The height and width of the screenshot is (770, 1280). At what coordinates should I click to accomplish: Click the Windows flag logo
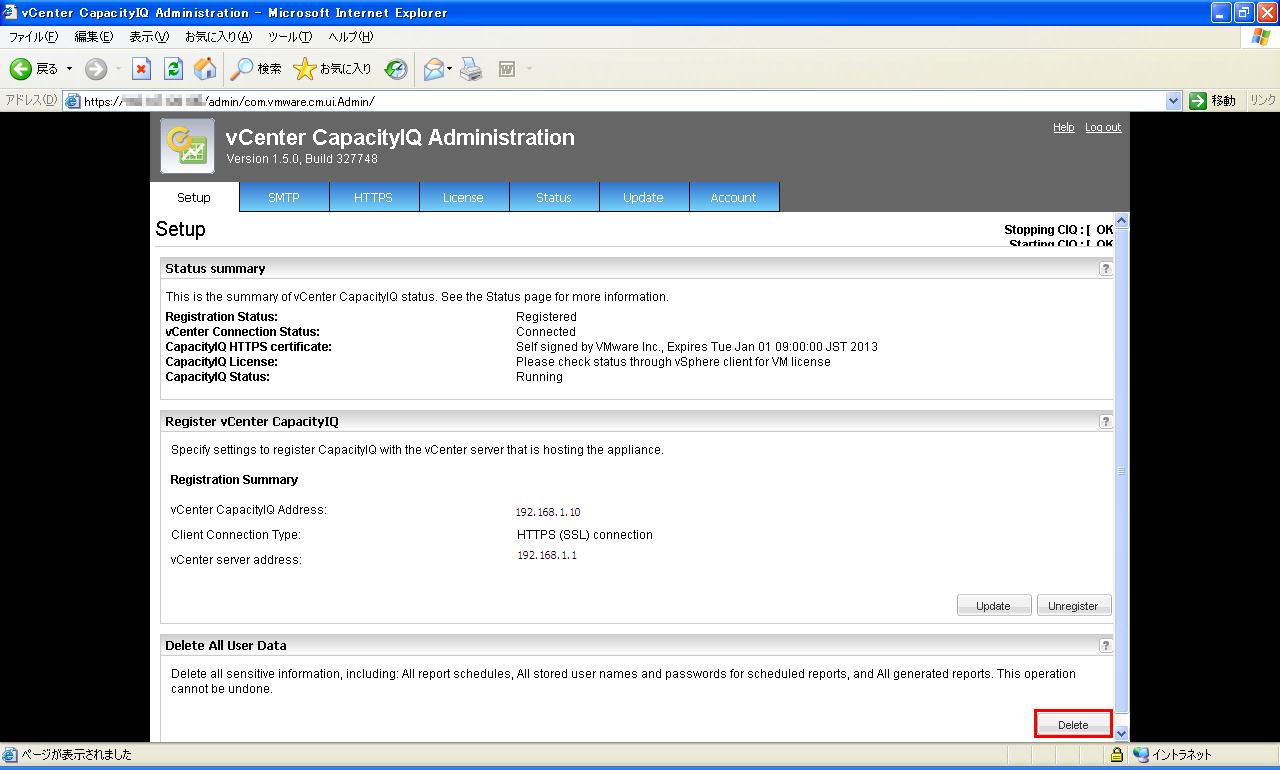pyautogui.click(x=1262, y=37)
